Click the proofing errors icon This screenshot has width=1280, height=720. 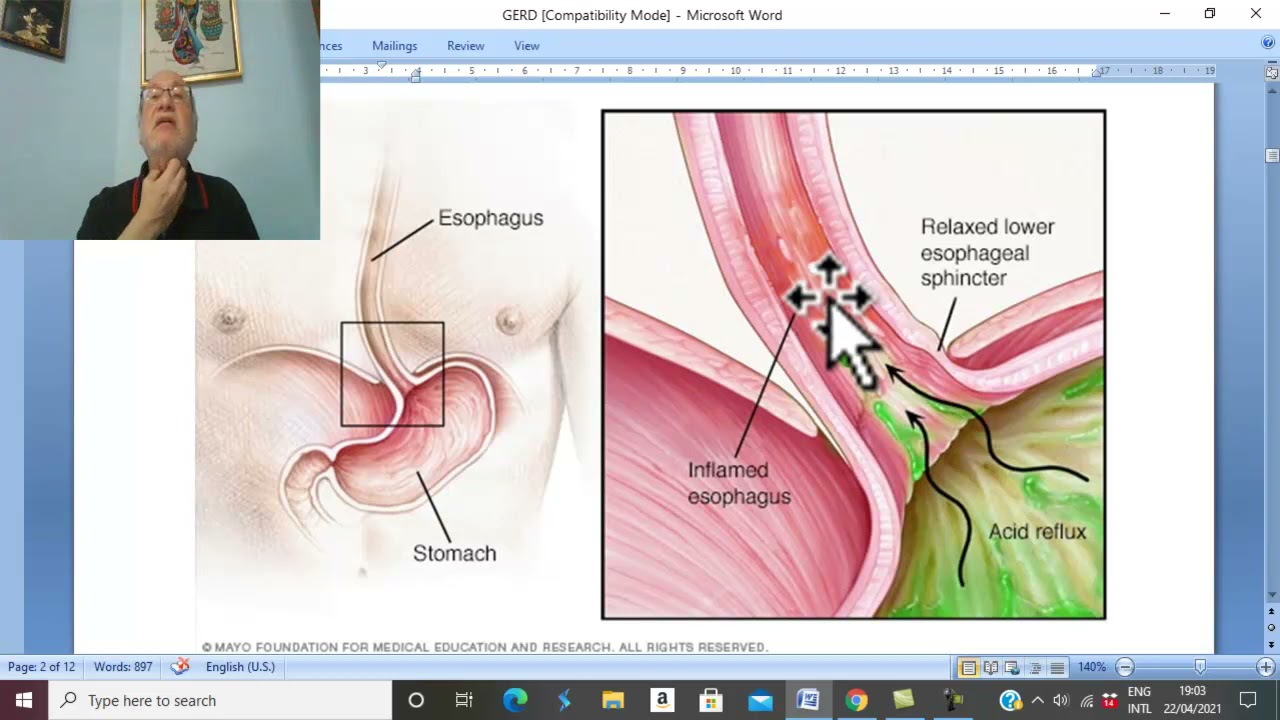[x=180, y=667]
